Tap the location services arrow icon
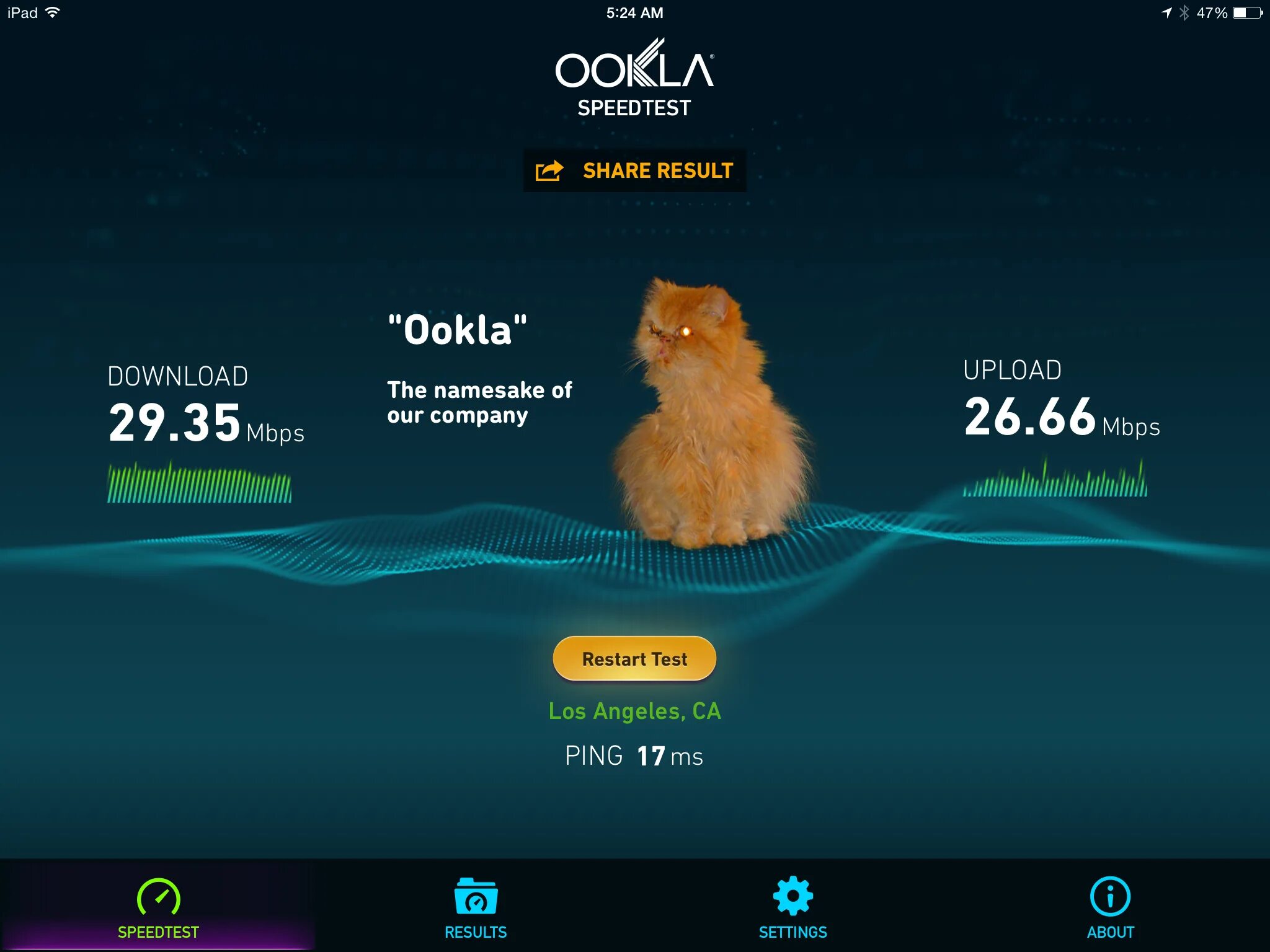 pyautogui.click(x=1166, y=12)
